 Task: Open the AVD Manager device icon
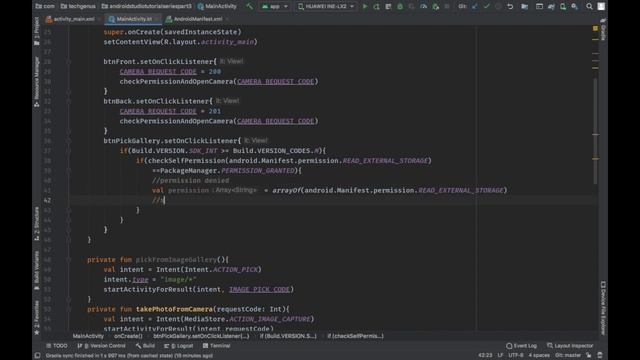[x=563, y=7]
